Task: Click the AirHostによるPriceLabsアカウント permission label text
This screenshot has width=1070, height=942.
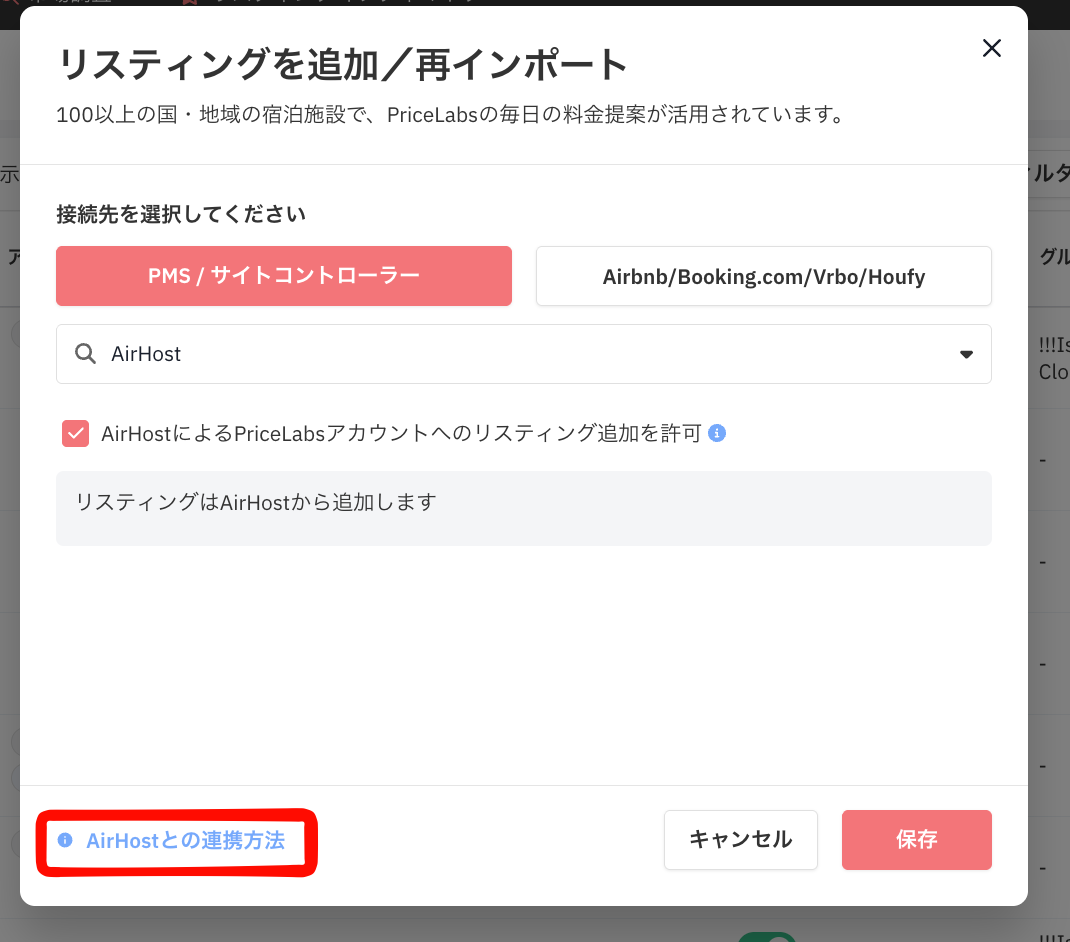Action: (x=401, y=433)
